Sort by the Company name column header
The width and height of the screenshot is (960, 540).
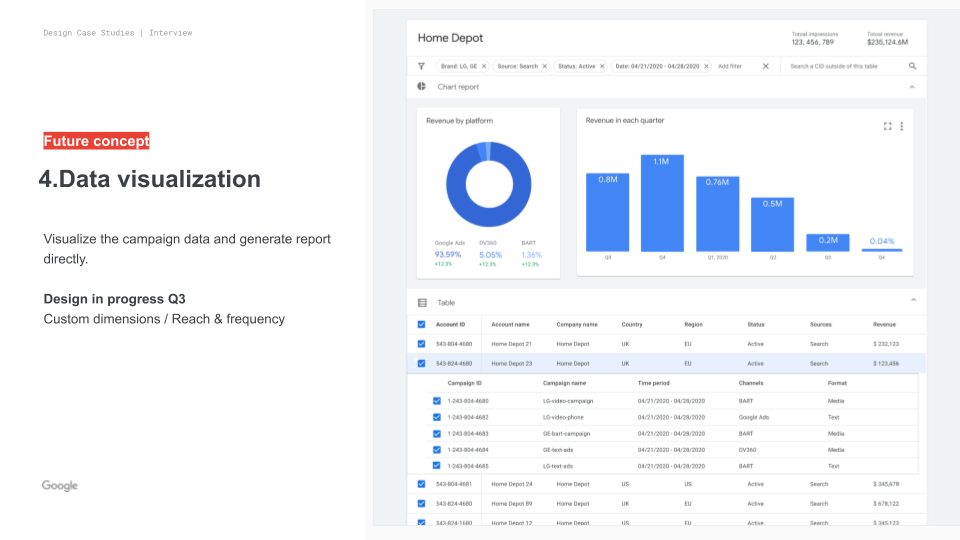[x=577, y=324]
